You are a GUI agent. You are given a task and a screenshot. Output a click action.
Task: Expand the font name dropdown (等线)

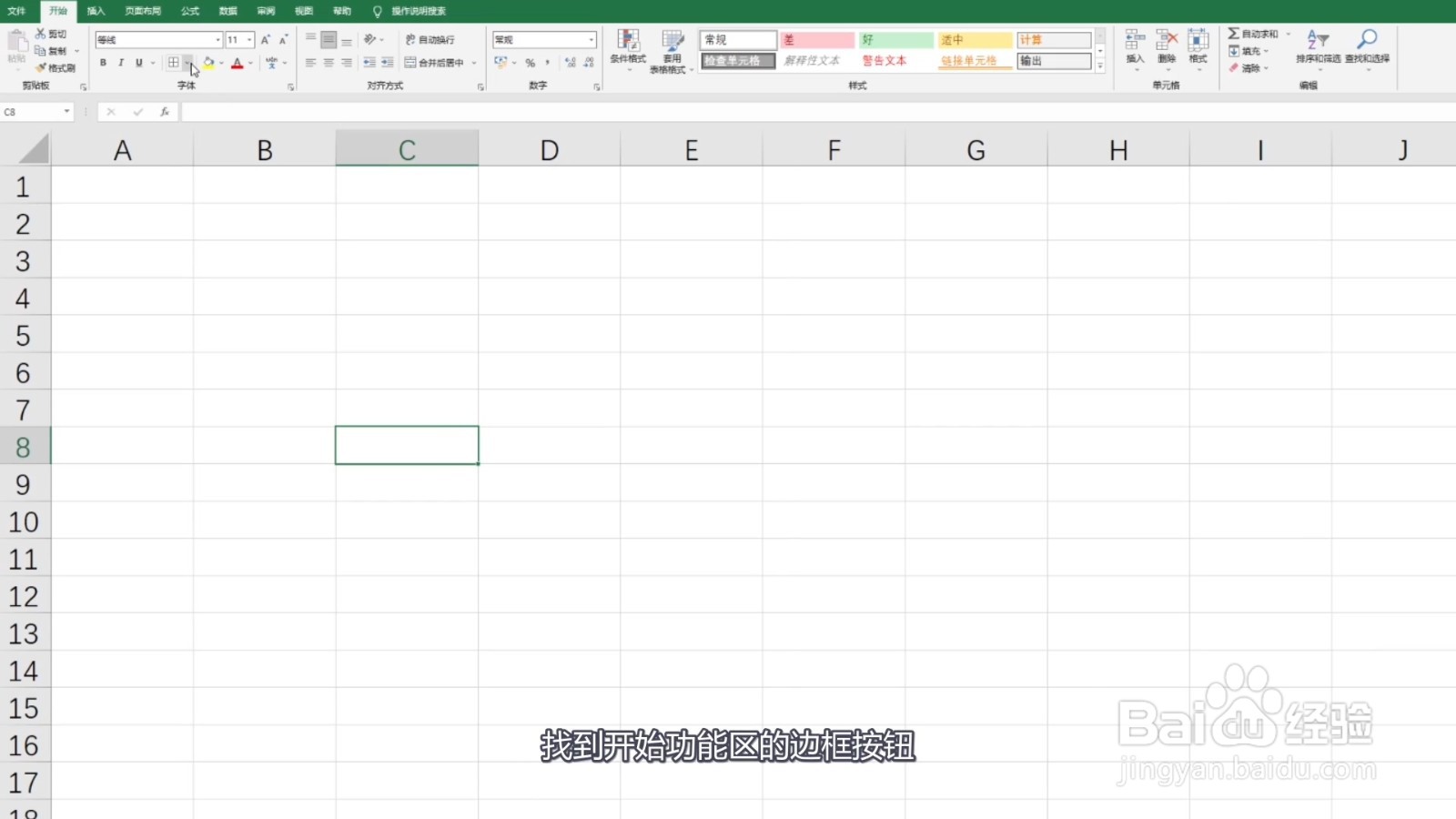pyautogui.click(x=217, y=40)
